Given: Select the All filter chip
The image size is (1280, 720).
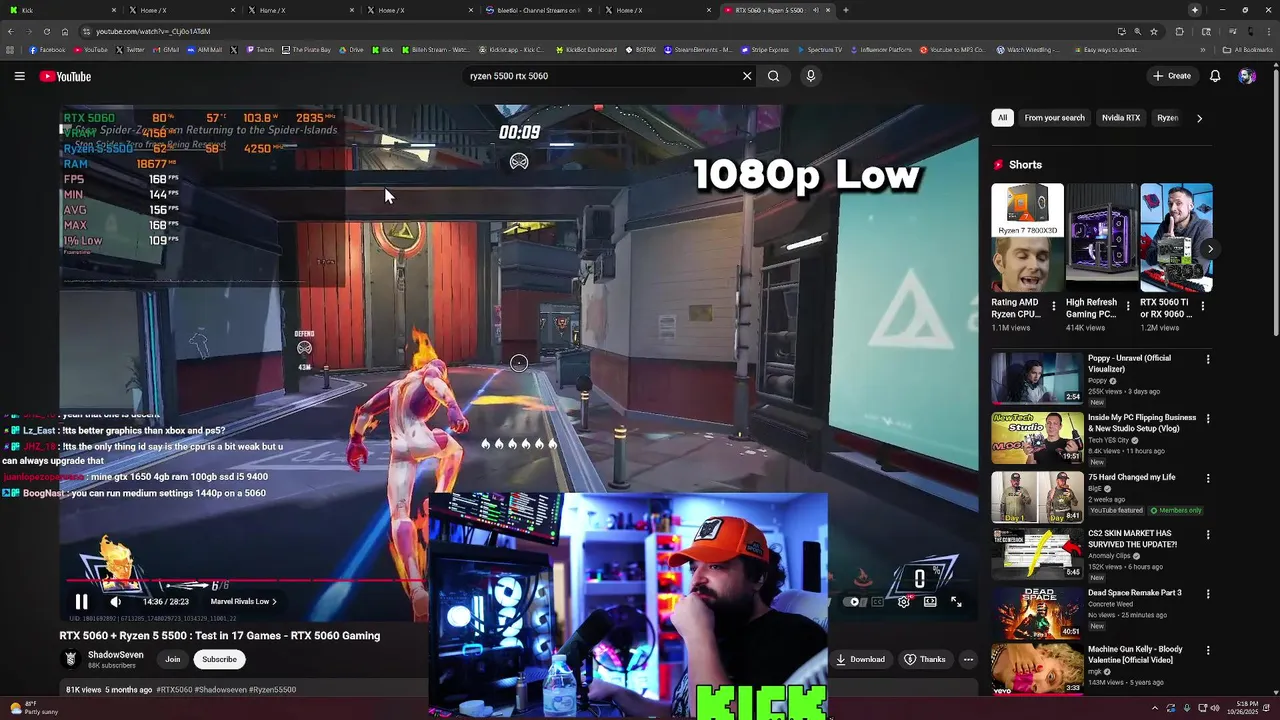Looking at the screenshot, I should [1002, 118].
